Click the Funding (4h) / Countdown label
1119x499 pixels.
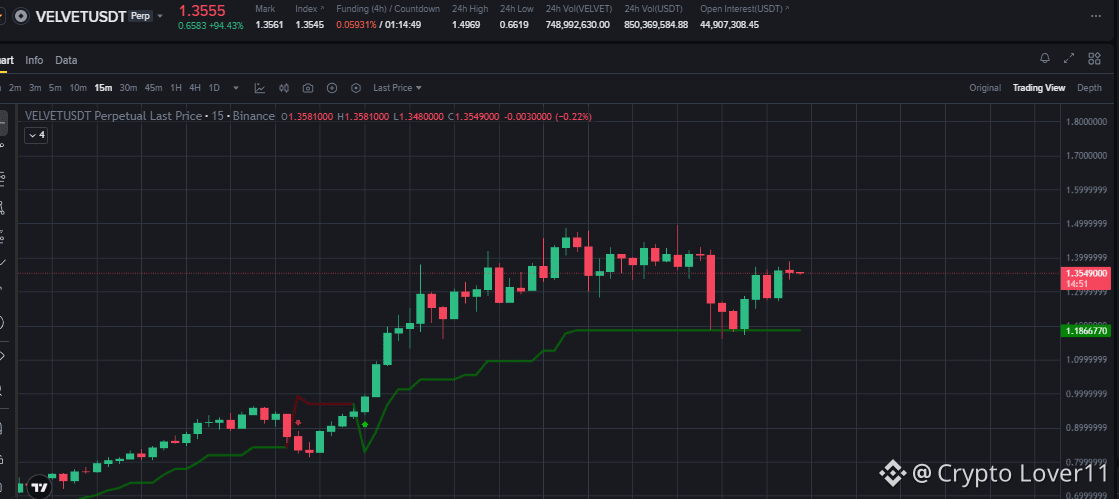coord(388,9)
